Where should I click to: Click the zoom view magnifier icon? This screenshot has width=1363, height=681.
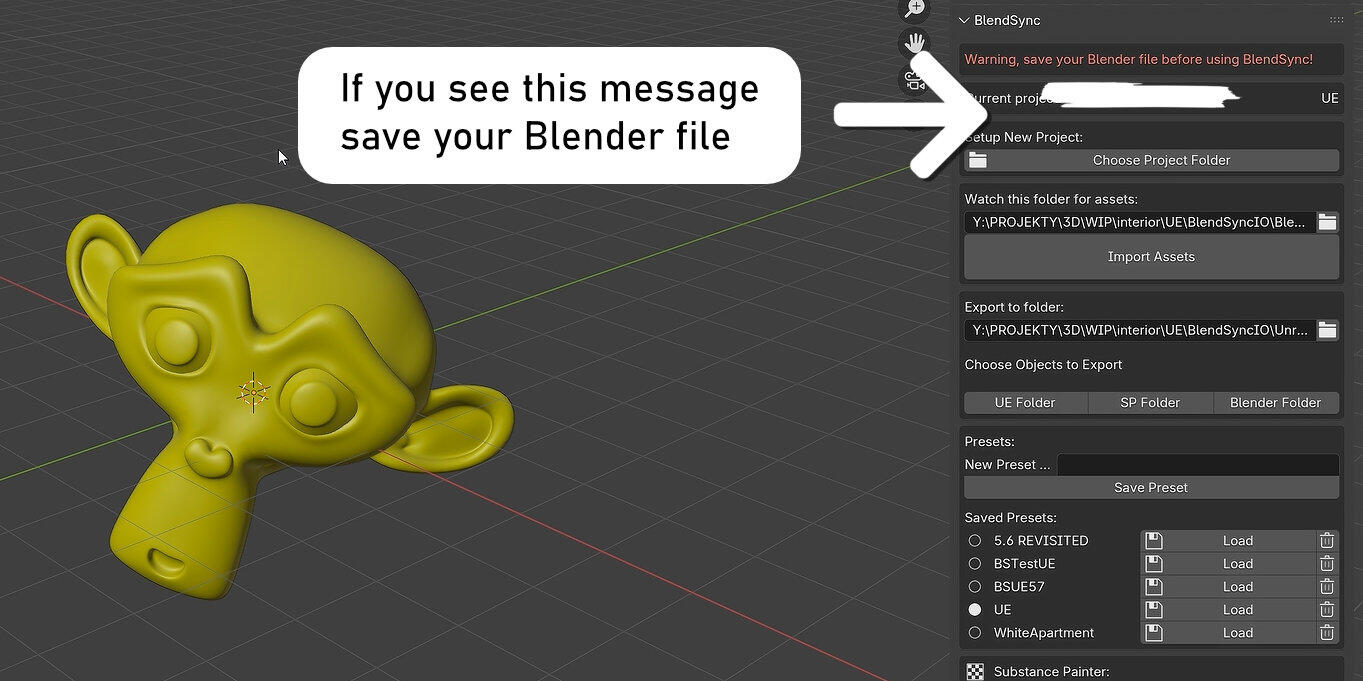point(915,9)
